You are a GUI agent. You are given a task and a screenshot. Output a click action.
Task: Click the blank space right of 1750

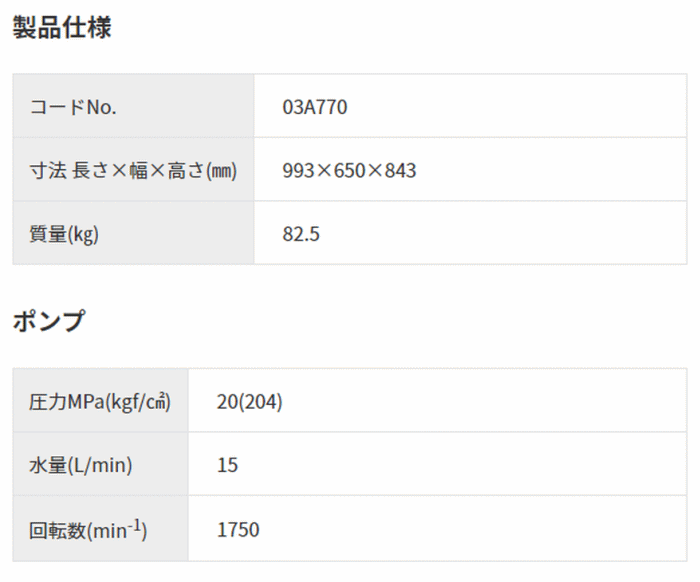click(x=473, y=529)
